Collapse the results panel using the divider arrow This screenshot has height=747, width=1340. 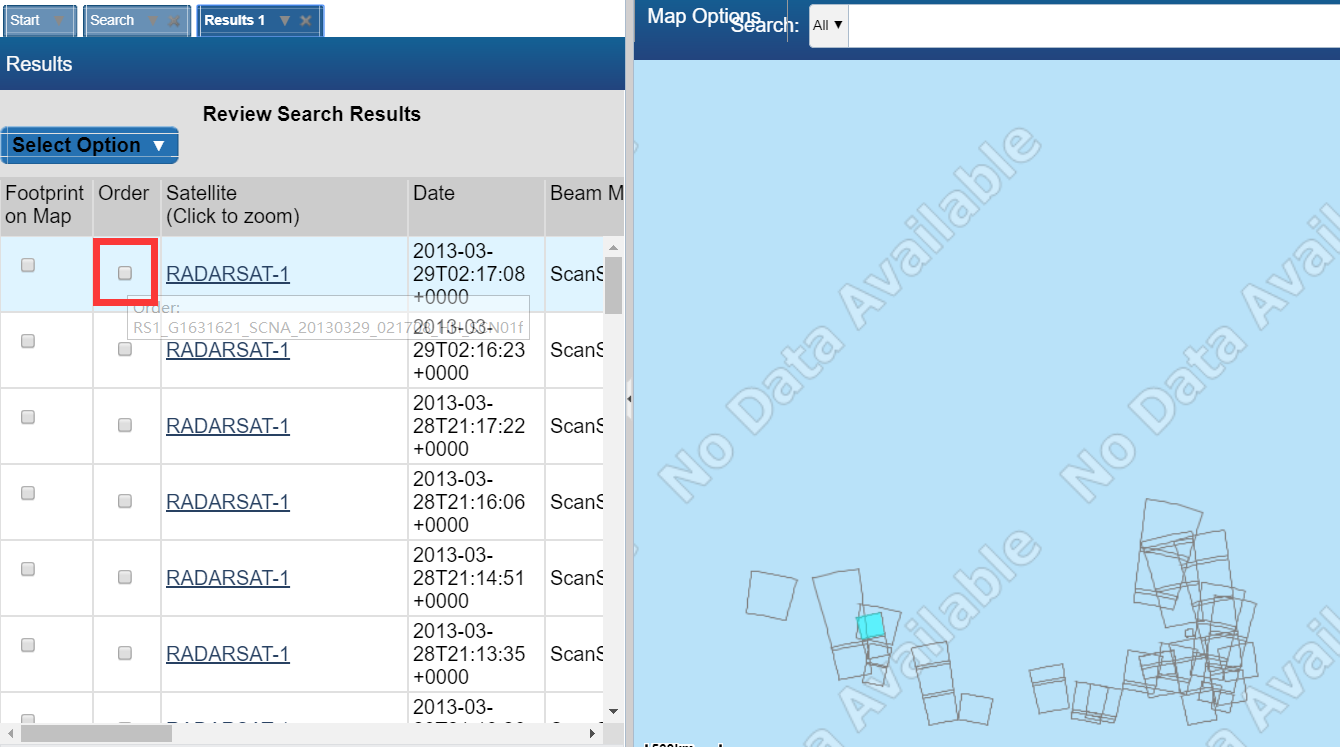[x=629, y=399]
